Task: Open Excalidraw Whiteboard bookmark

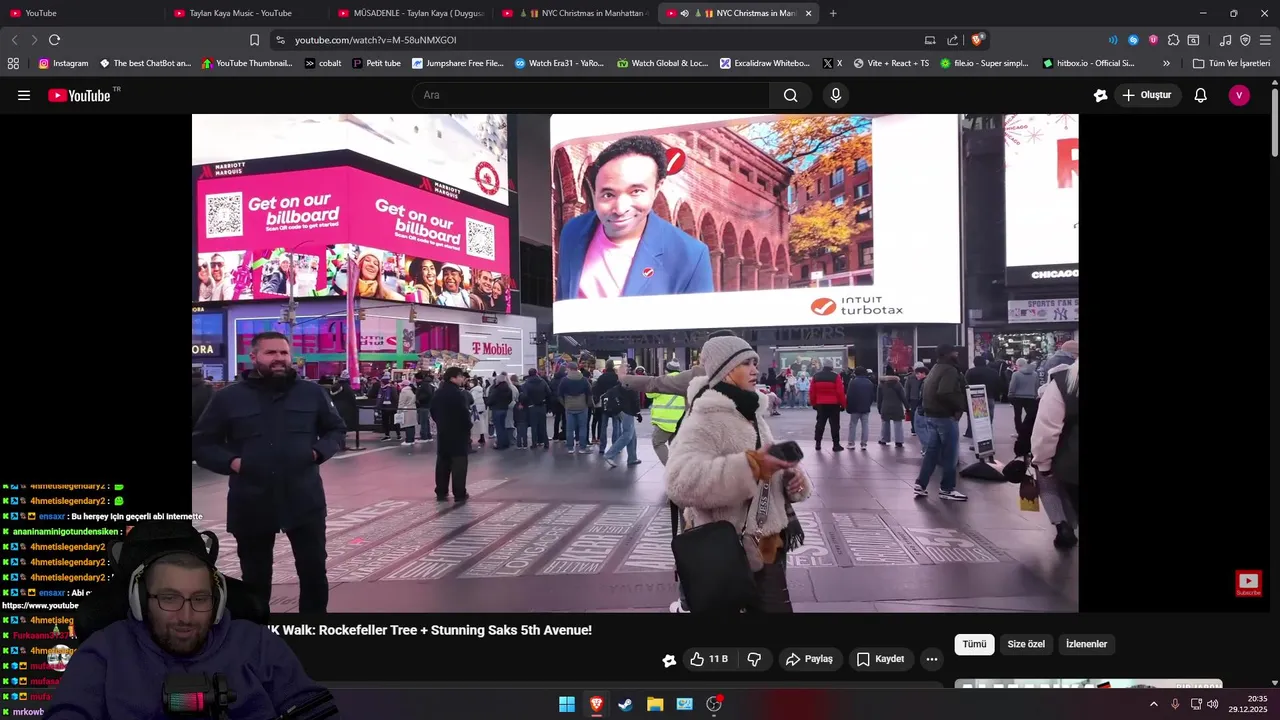Action: coord(765,63)
